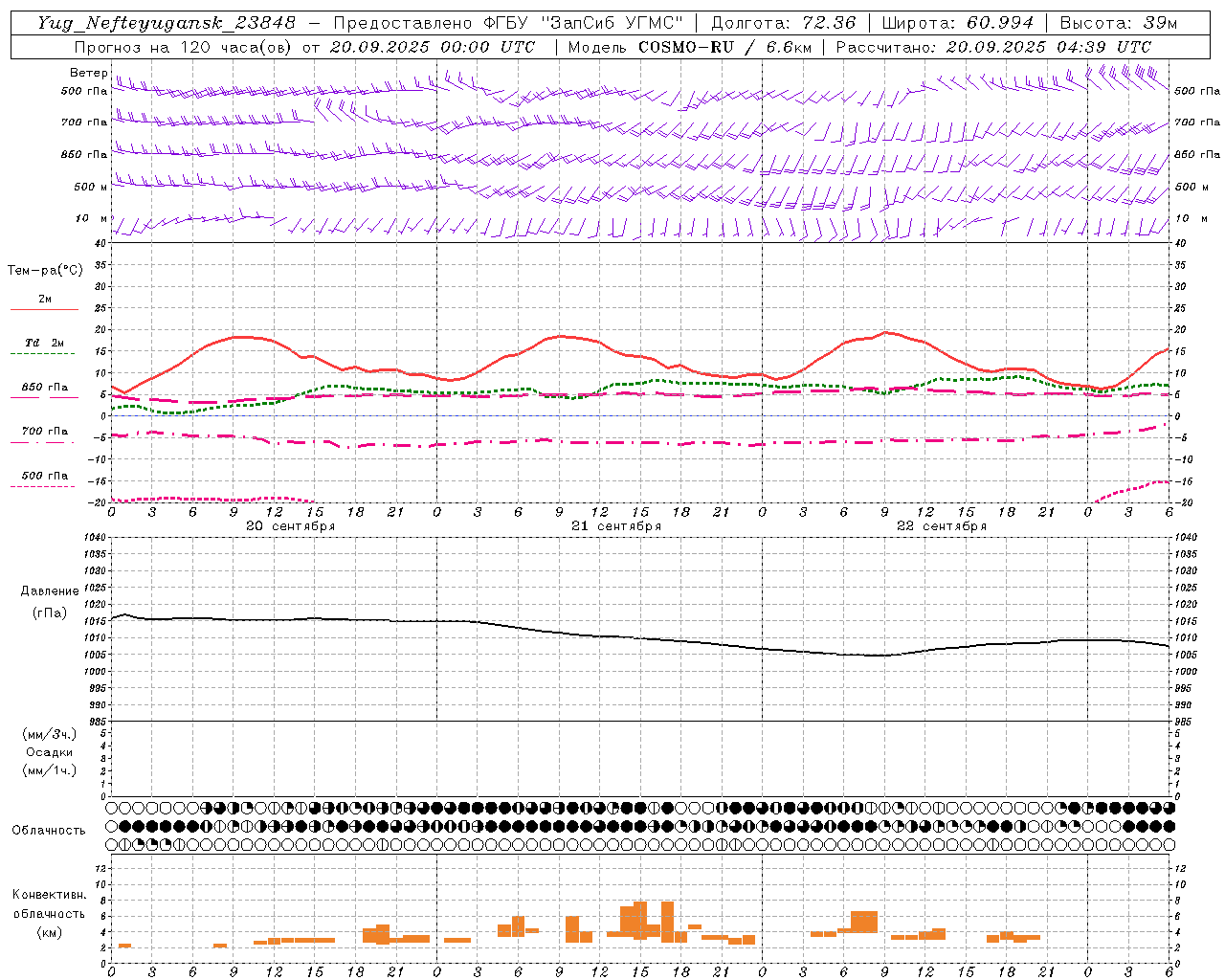This screenshot has width=1225, height=980.
Task: Click the 'Высота: 39м' field
Action: [x=1119, y=23]
